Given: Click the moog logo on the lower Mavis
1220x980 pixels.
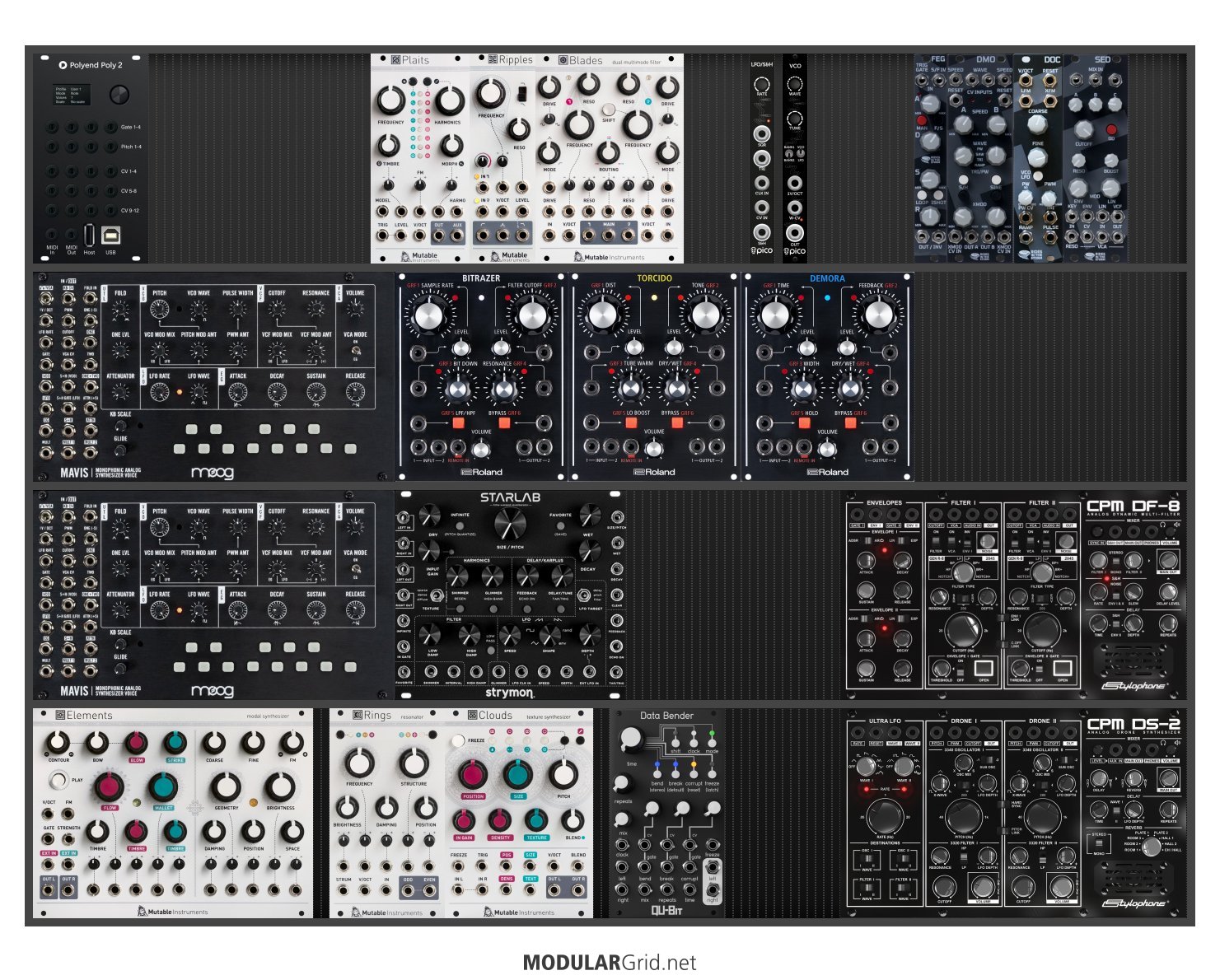Looking at the screenshot, I should [x=213, y=690].
